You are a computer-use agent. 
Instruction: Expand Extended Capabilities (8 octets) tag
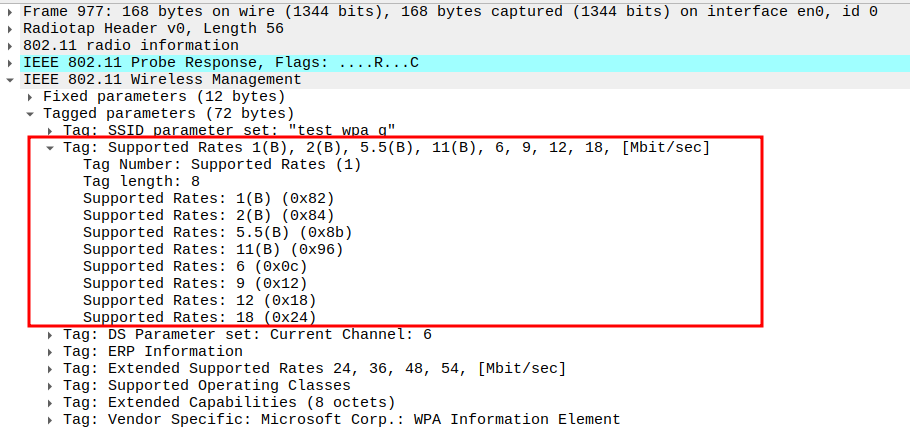[x=51, y=402]
